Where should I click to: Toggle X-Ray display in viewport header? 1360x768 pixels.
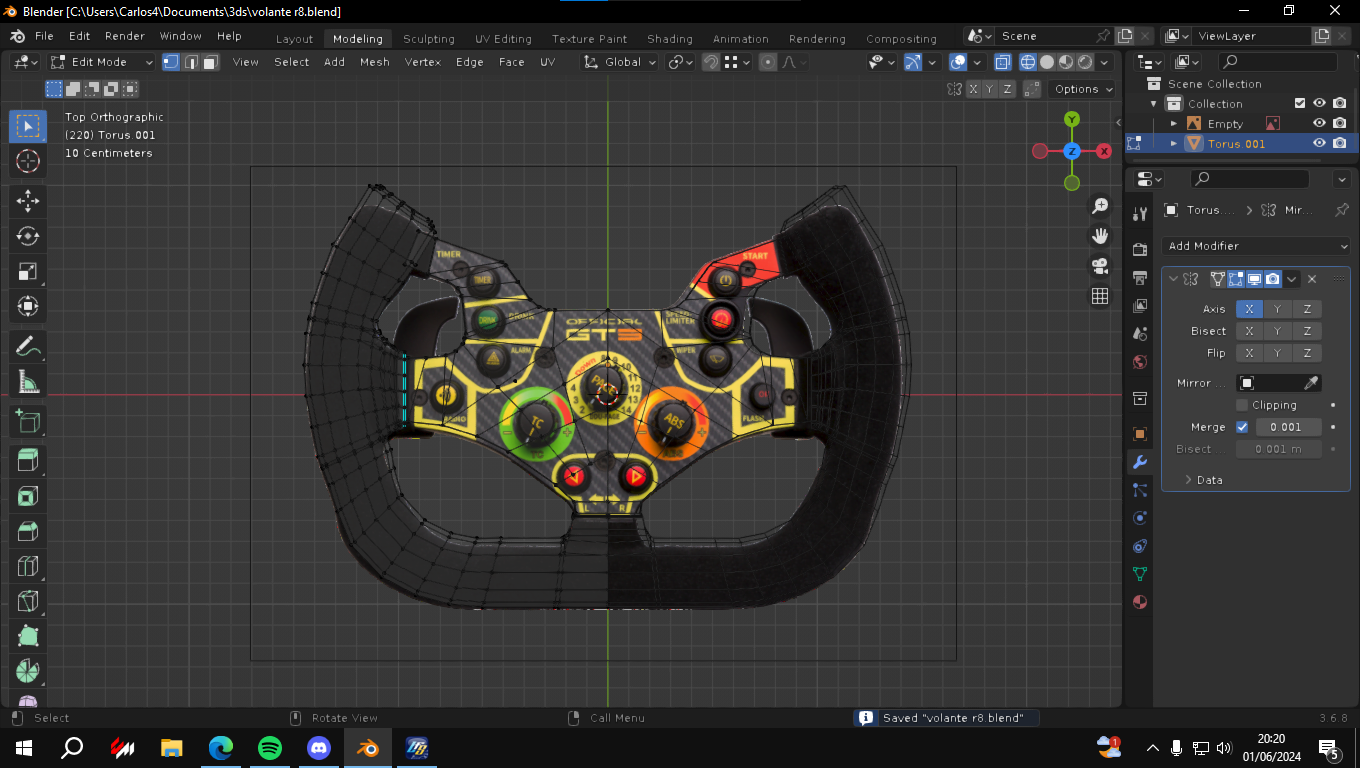click(x=1003, y=62)
